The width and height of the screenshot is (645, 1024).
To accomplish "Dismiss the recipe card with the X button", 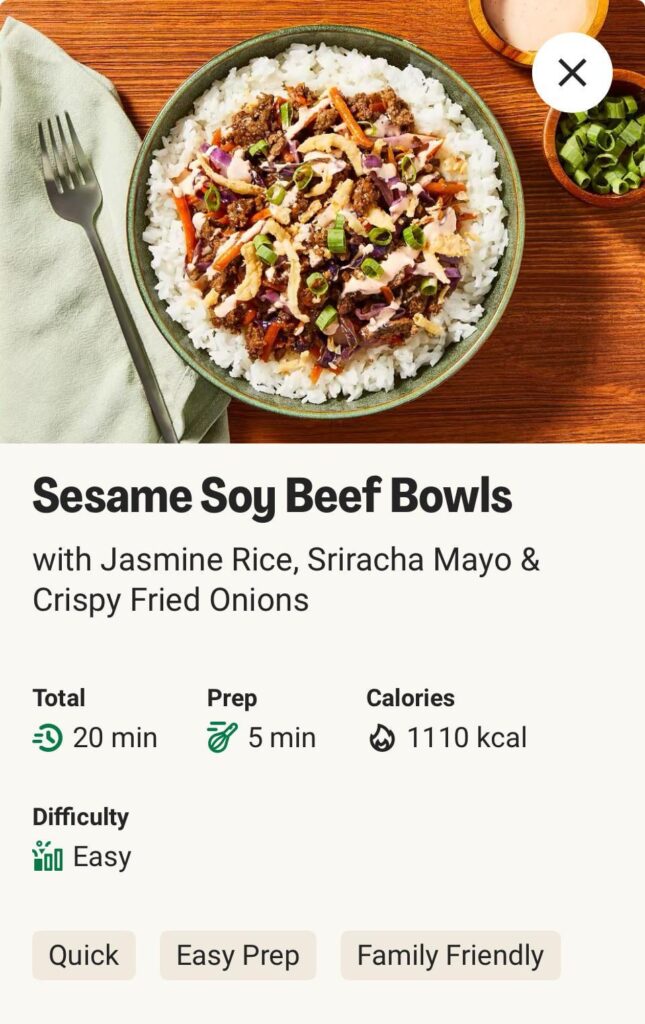I will (572, 72).
